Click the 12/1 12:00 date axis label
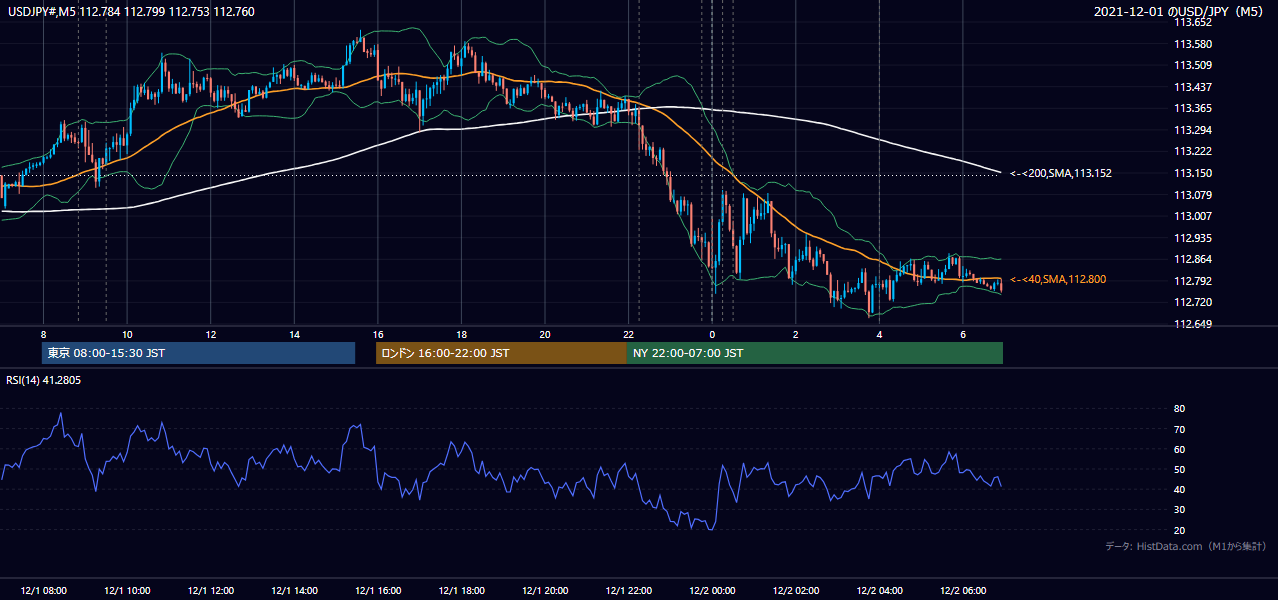This screenshot has height=600, width=1278. [210, 590]
